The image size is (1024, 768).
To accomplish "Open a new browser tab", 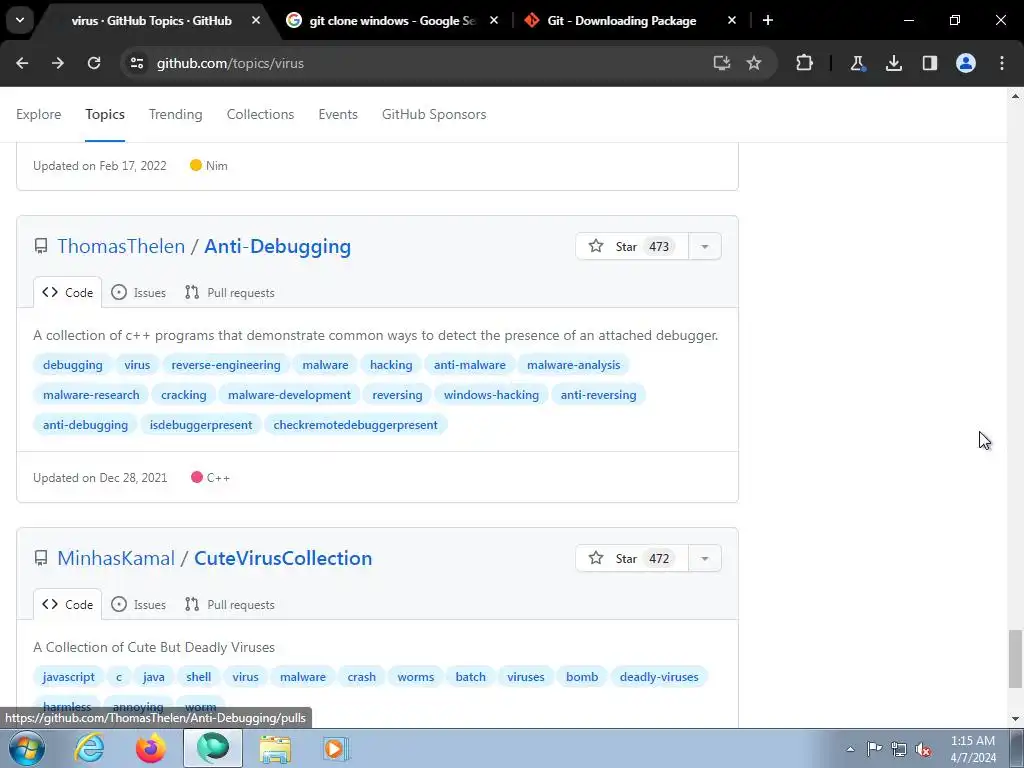I will (x=768, y=21).
